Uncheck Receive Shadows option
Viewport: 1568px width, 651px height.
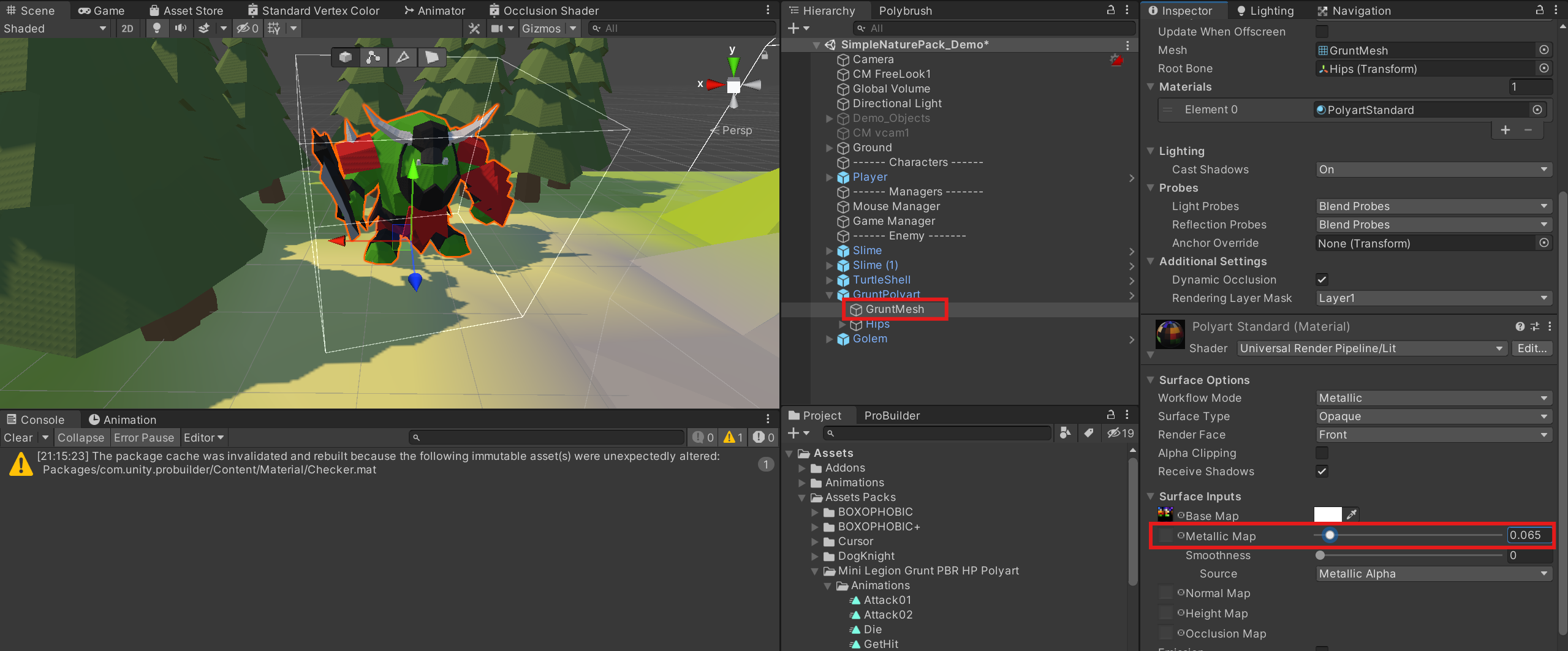(1322, 472)
